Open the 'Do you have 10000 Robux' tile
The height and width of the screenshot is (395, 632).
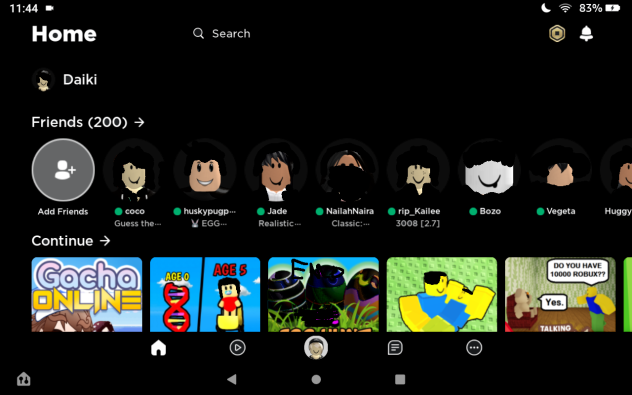[560, 294]
